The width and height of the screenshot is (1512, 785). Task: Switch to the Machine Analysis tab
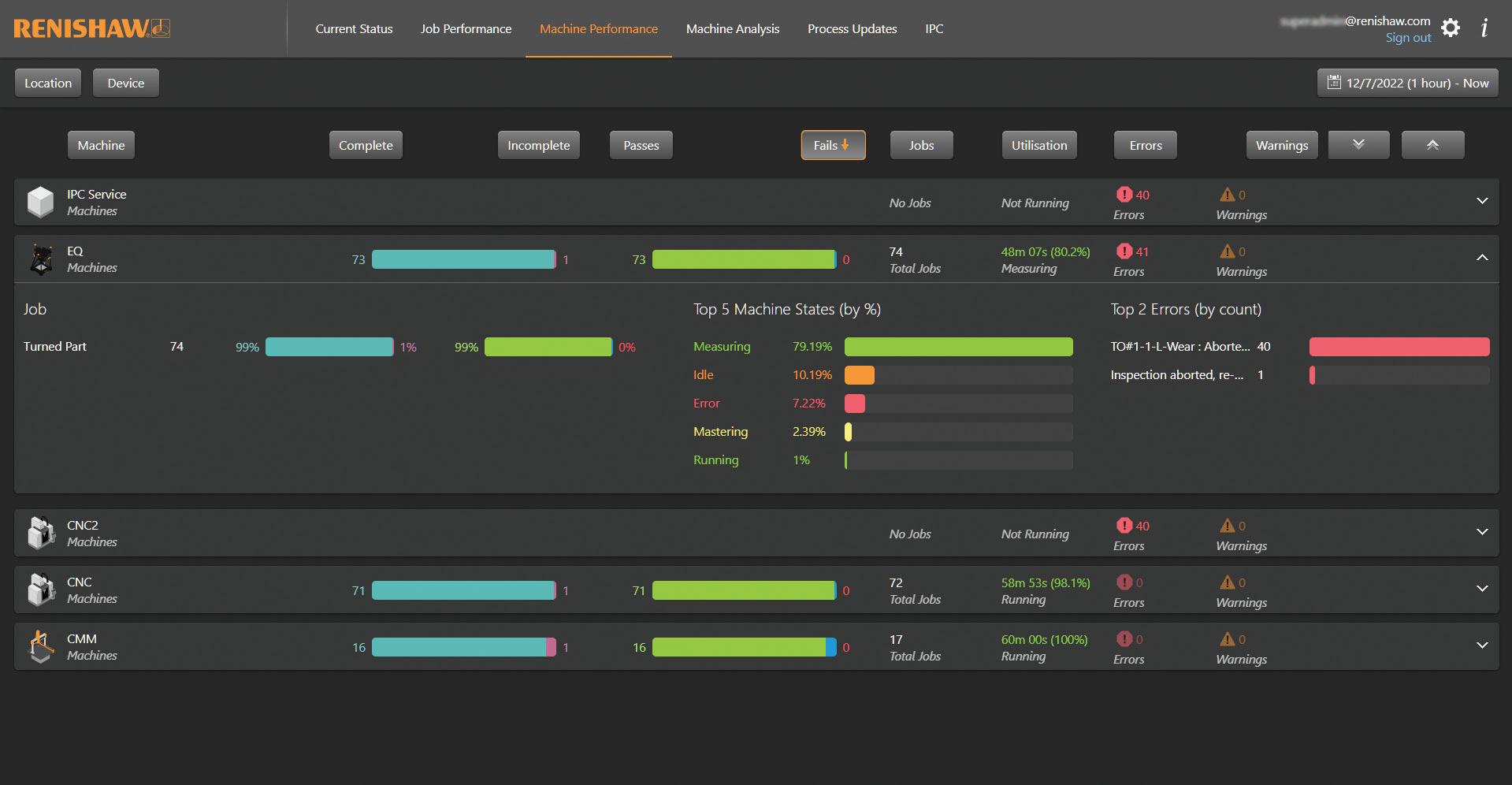[x=733, y=28]
